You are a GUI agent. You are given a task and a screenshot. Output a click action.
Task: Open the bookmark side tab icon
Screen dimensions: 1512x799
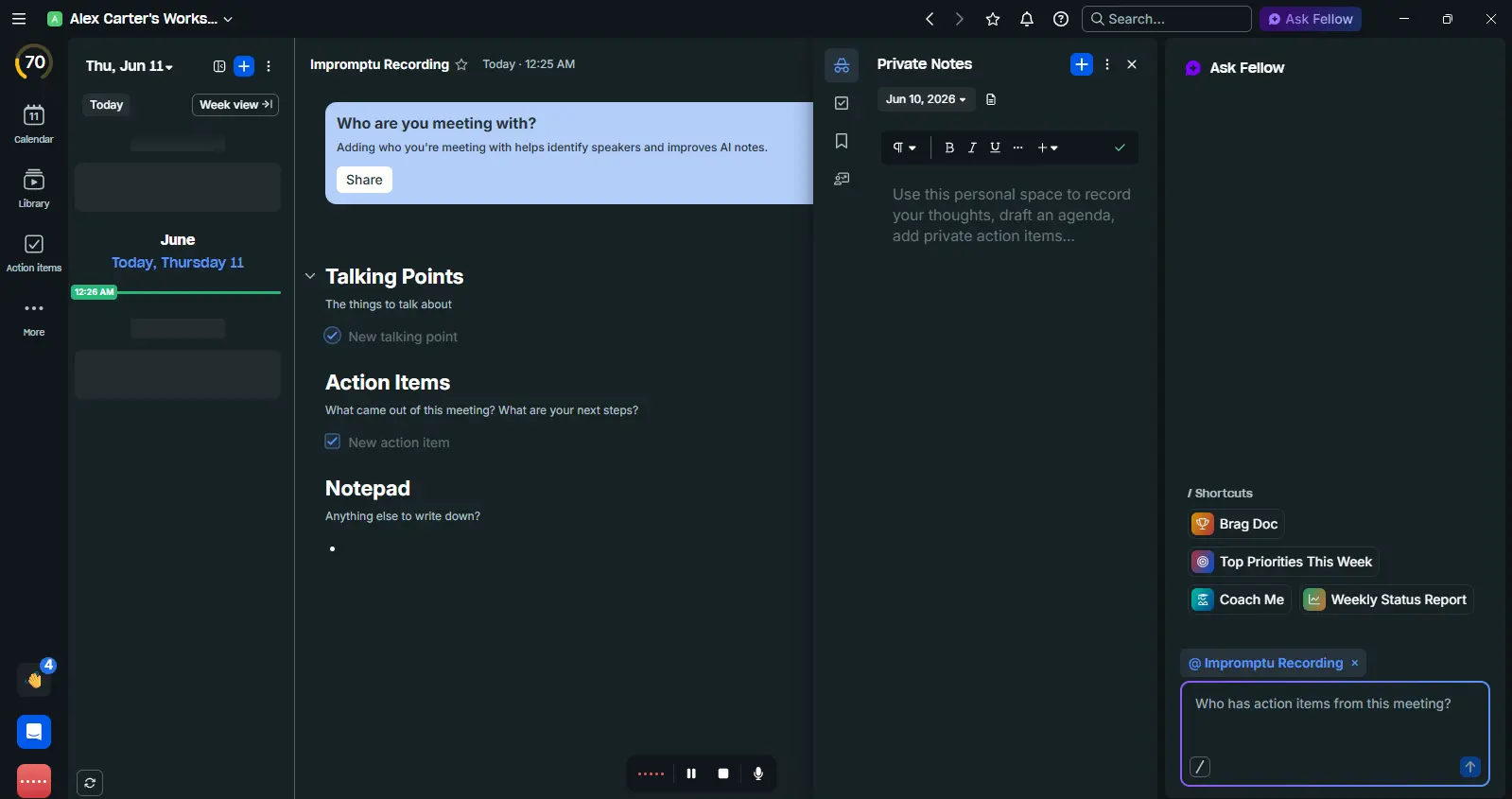click(x=842, y=141)
